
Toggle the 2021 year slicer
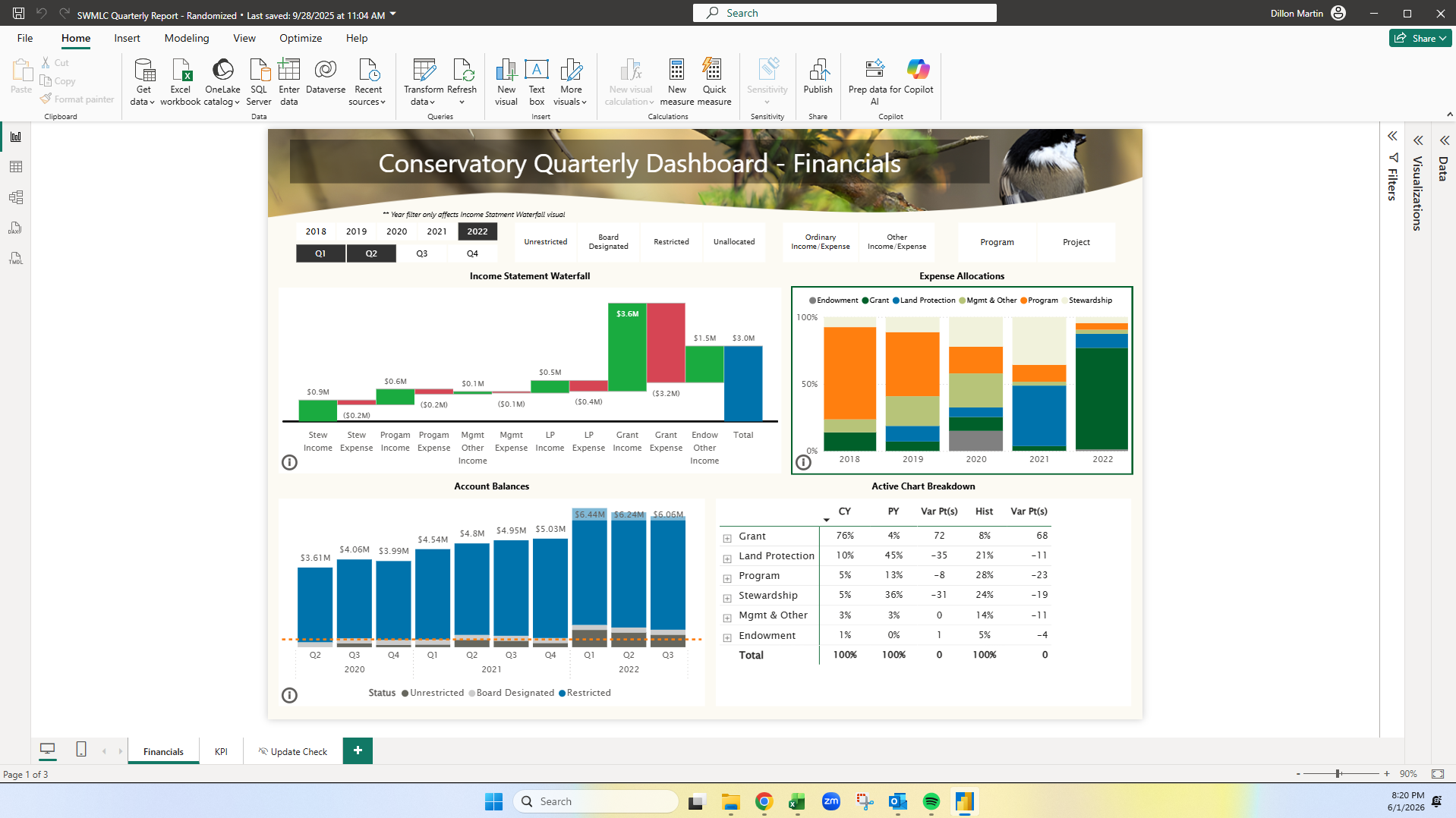[x=436, y=231]
